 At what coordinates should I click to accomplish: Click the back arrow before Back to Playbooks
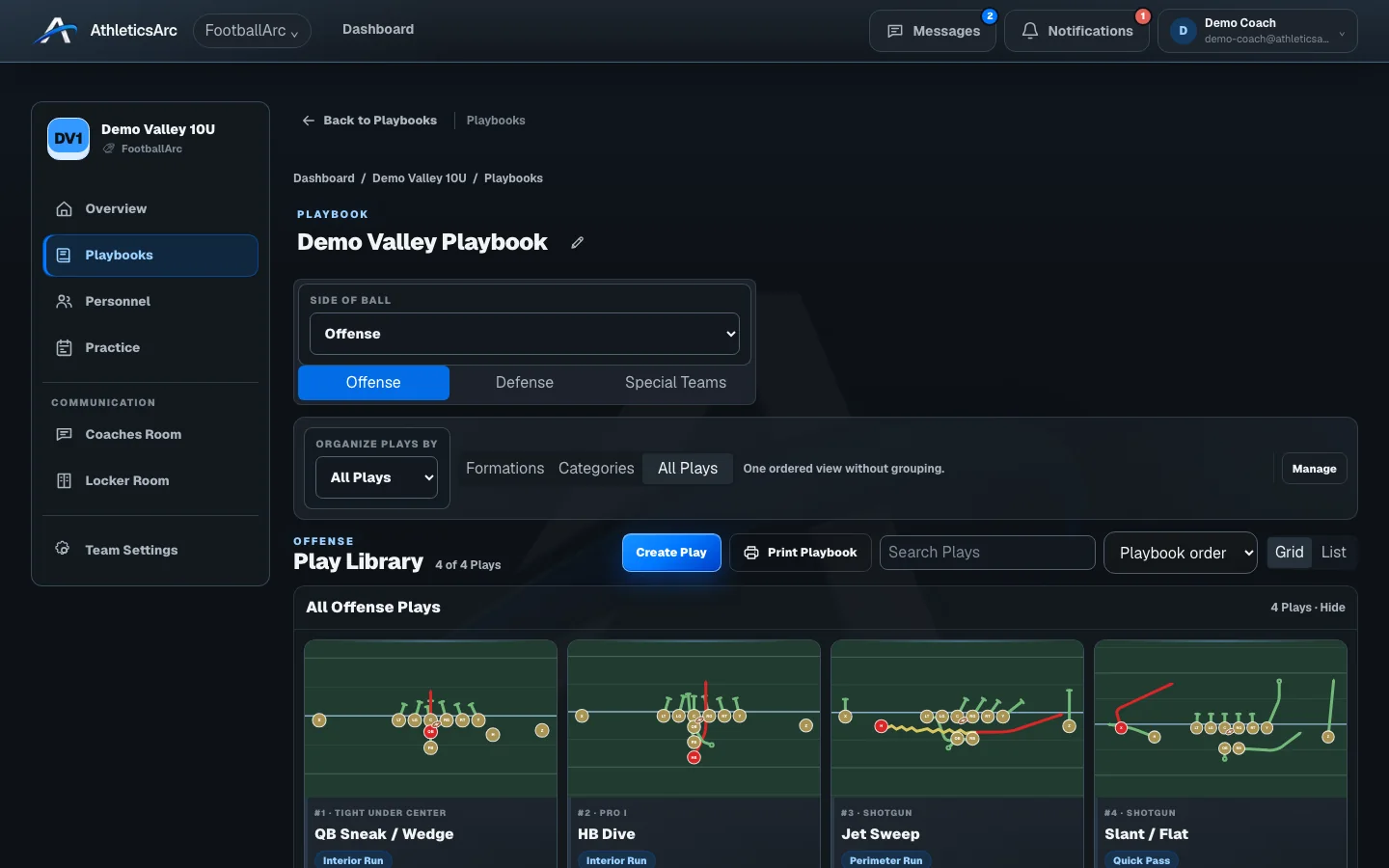(309, 121)
